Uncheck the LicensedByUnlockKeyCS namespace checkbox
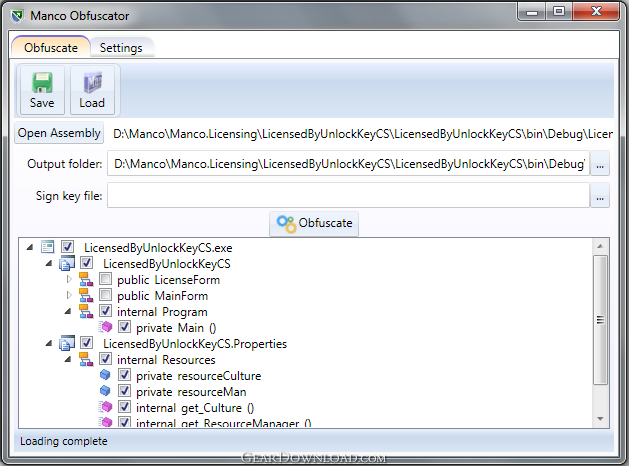Image resolution: width=629 pixels, height=466 pixels. 86,263
